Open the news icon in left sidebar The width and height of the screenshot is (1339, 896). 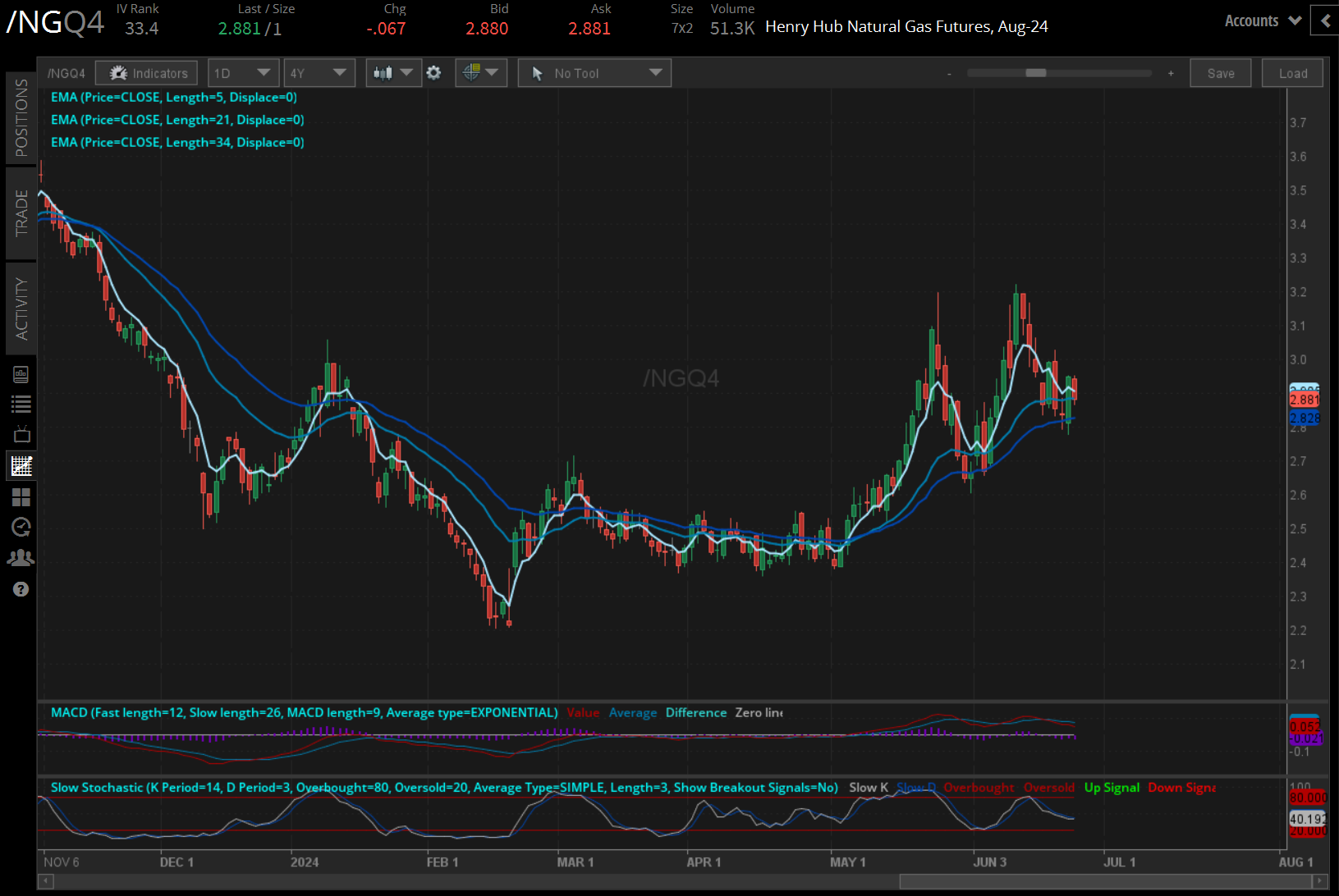coord(21,375)
